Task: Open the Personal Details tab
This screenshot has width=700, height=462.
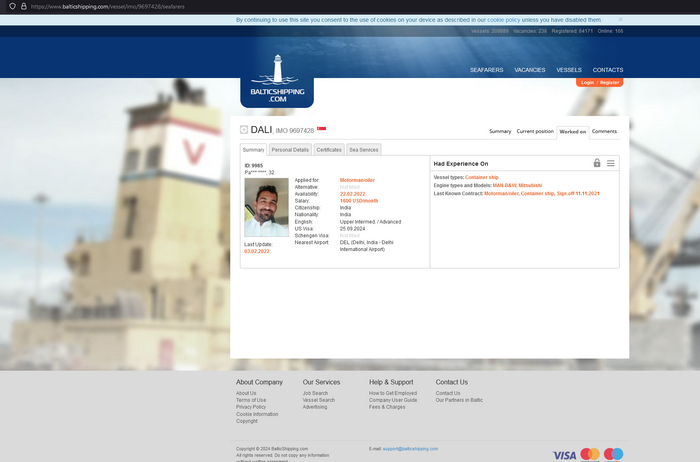Action: pos(290,150)
